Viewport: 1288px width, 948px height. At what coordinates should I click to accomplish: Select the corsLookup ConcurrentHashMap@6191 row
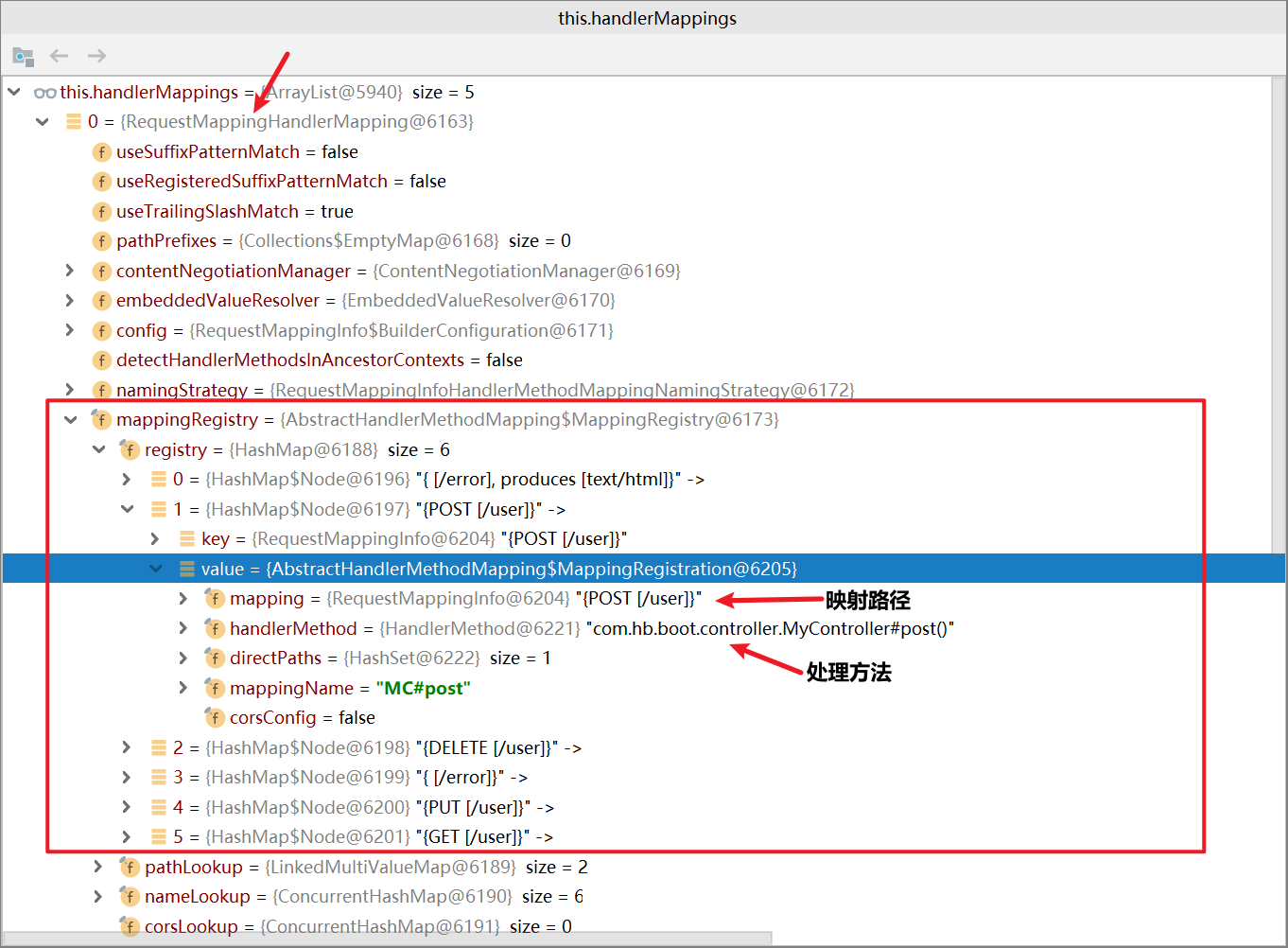[x=637, y=926]
